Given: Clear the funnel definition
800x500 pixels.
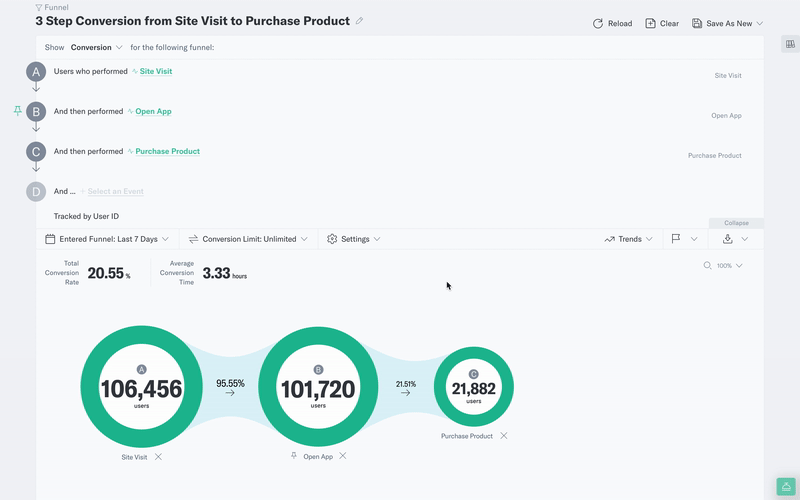Looking at the screenshot, I should point(662,23).
